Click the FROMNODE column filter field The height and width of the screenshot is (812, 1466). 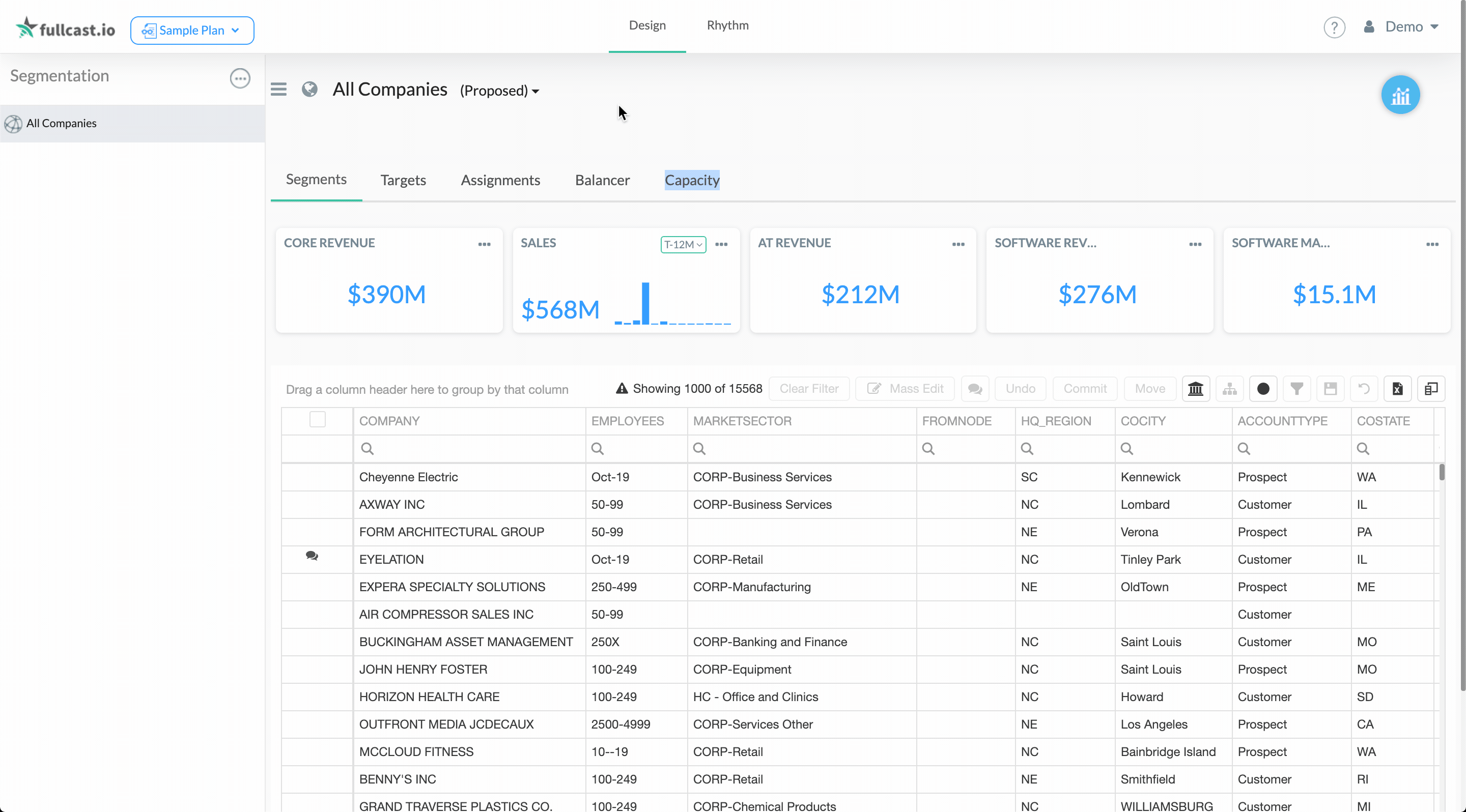(966, 449)
